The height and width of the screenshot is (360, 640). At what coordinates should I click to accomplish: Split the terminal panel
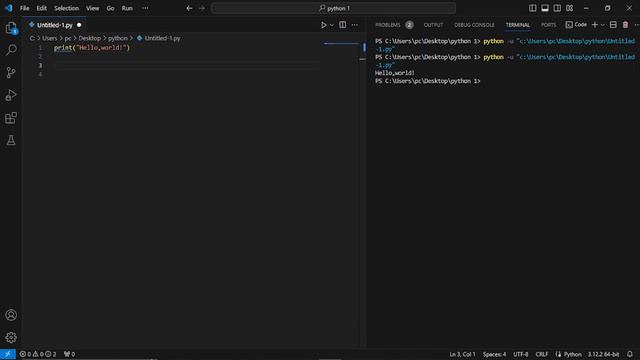pos(613,25)
